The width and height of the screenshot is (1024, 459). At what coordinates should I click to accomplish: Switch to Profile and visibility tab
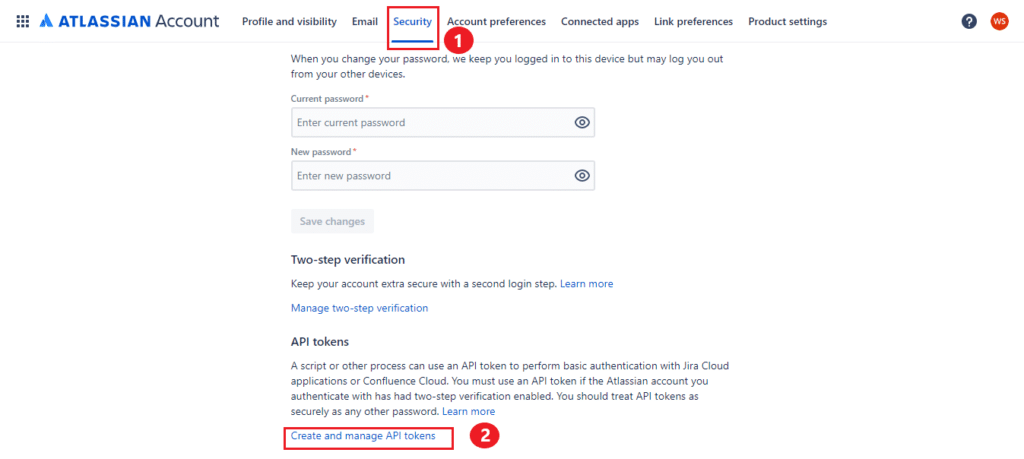[x=289, y=21]
